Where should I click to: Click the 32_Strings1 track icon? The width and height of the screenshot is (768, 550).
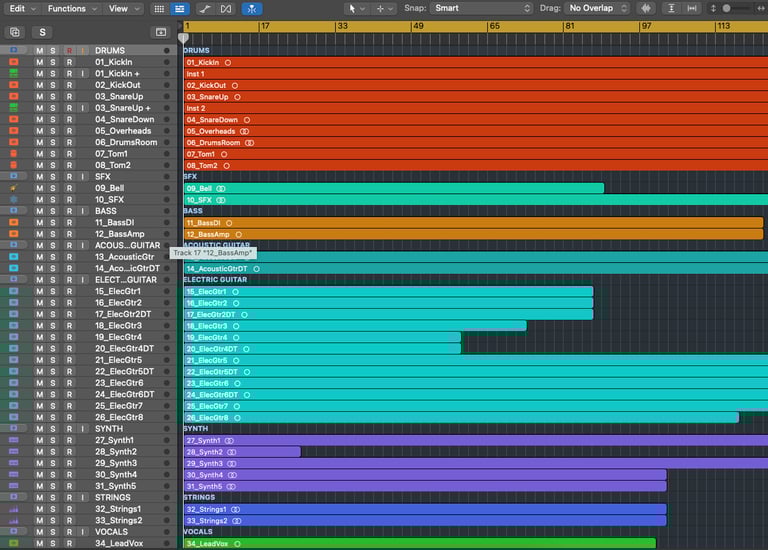pyautogui.click(x=14, y=509)
